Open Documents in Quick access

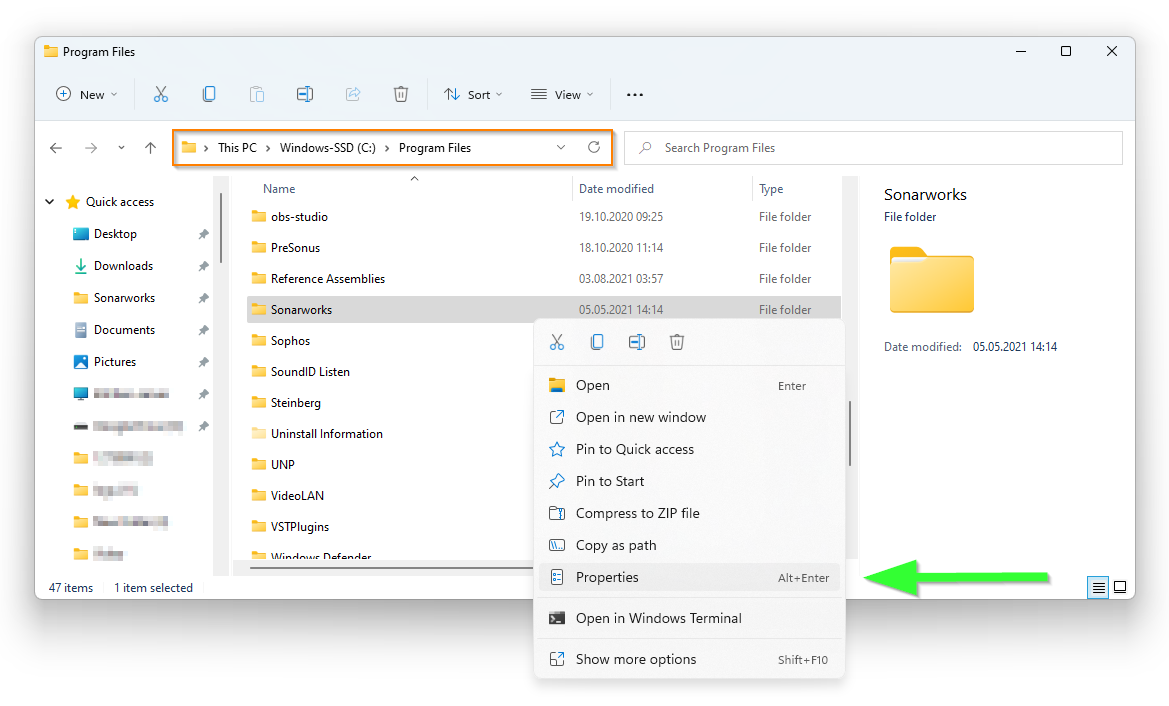click(124, 330)
